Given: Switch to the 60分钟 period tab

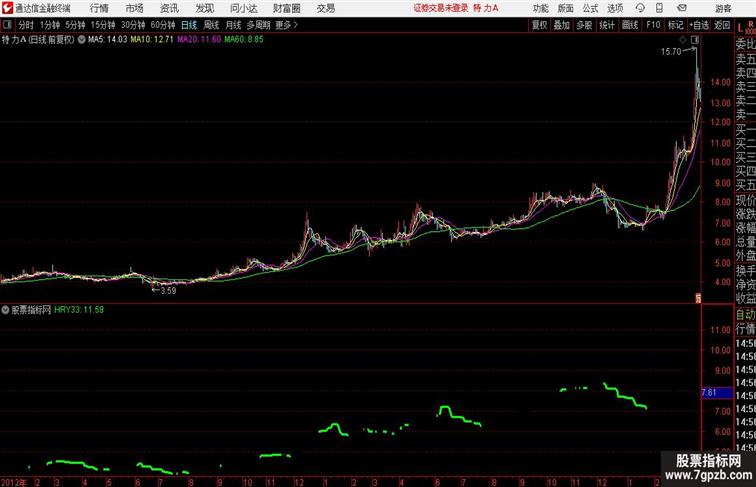Looking at the screenshot, I should 163,25.
